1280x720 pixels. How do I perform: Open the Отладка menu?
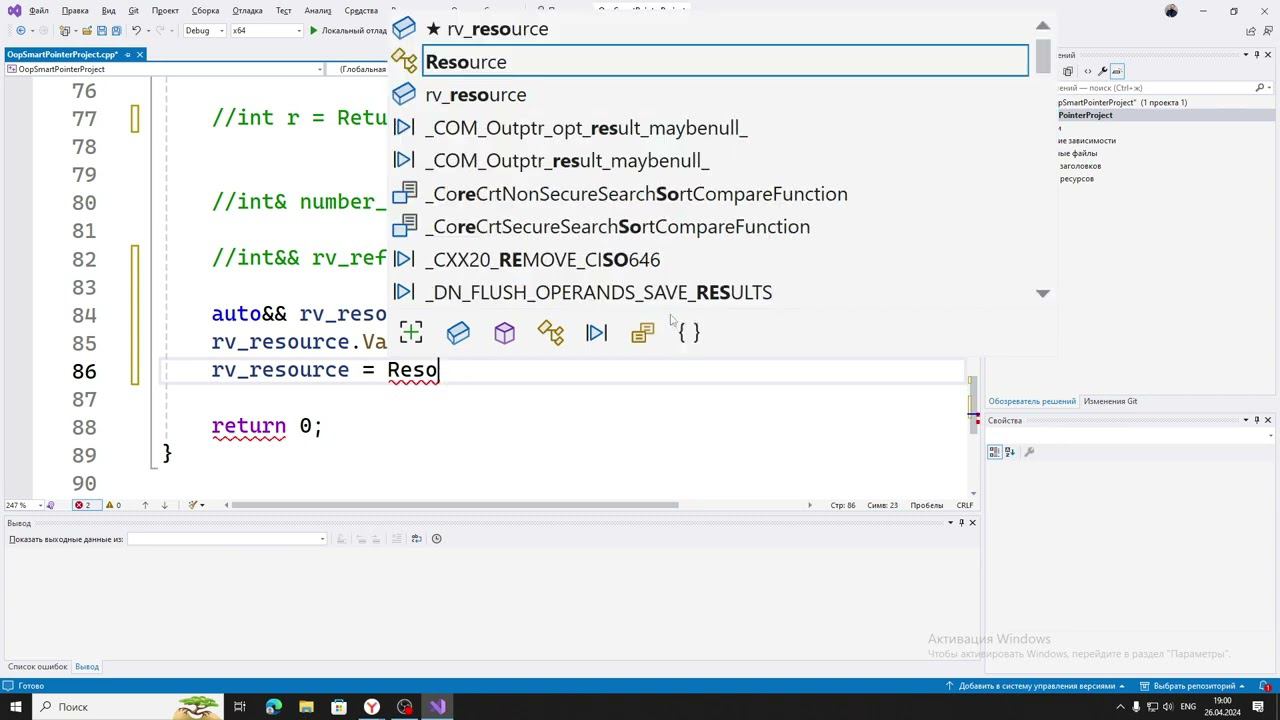247,11
